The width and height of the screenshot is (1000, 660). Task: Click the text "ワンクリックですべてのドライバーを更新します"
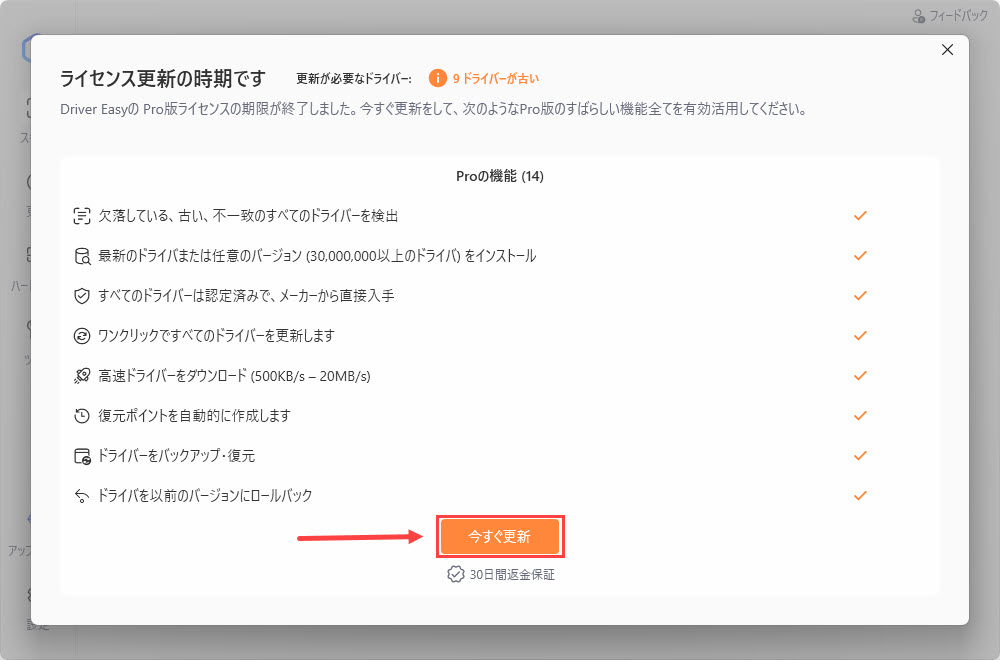pyautogui.click(x=216, y=335)
